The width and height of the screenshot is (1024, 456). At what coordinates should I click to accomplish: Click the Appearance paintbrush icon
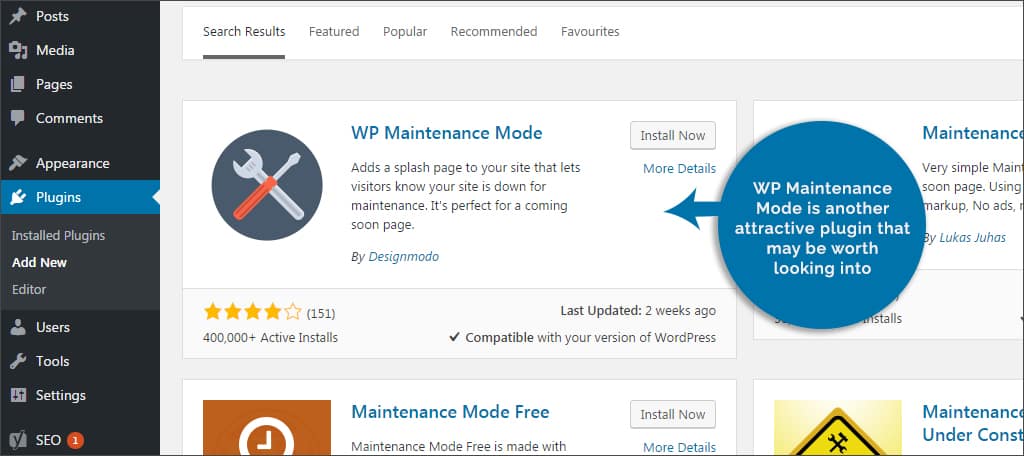pos(18,163)
